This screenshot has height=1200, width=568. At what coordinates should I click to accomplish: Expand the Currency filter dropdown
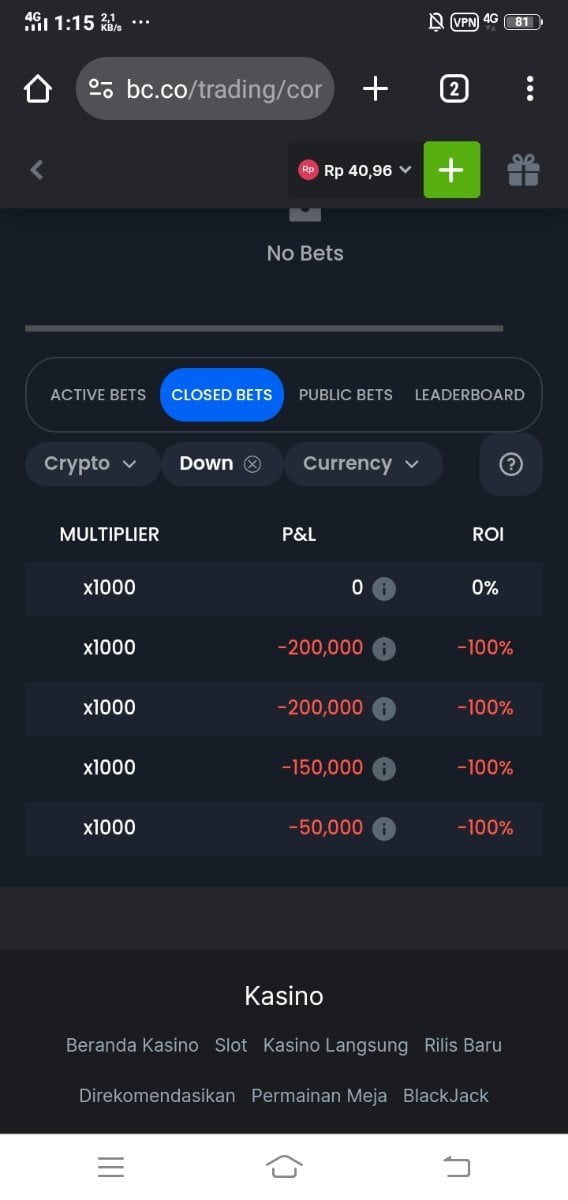click(363, 464)
